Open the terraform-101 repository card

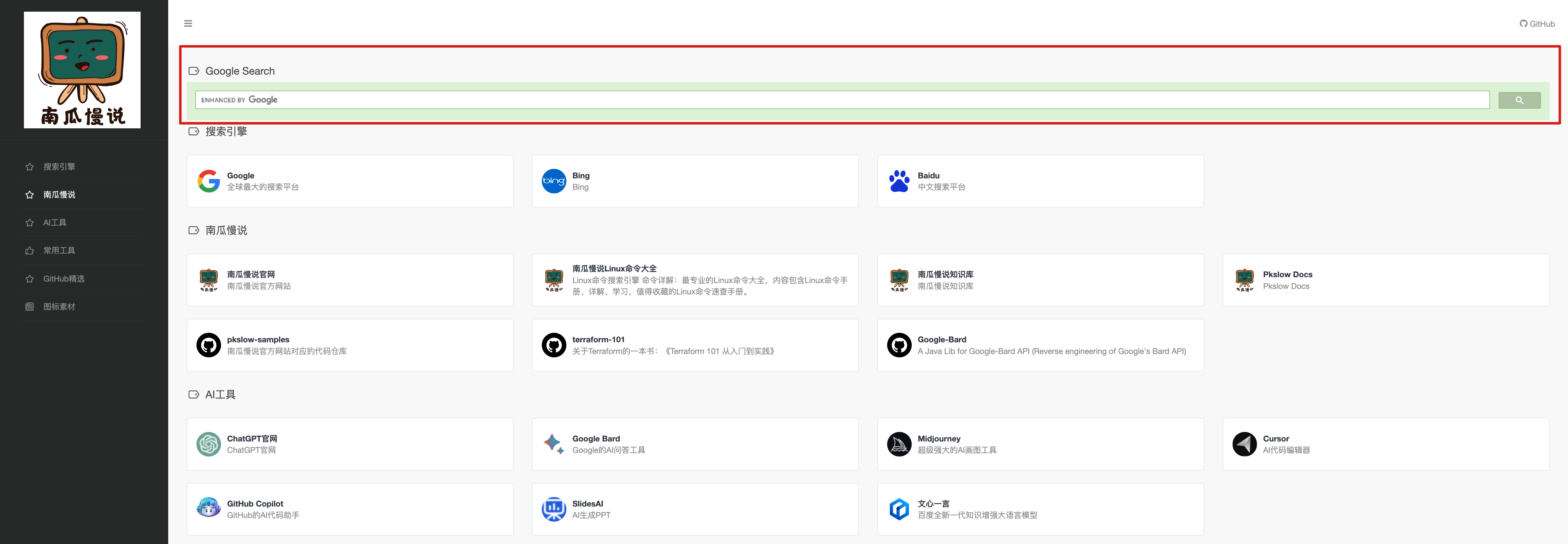click(x=695, y=345)
